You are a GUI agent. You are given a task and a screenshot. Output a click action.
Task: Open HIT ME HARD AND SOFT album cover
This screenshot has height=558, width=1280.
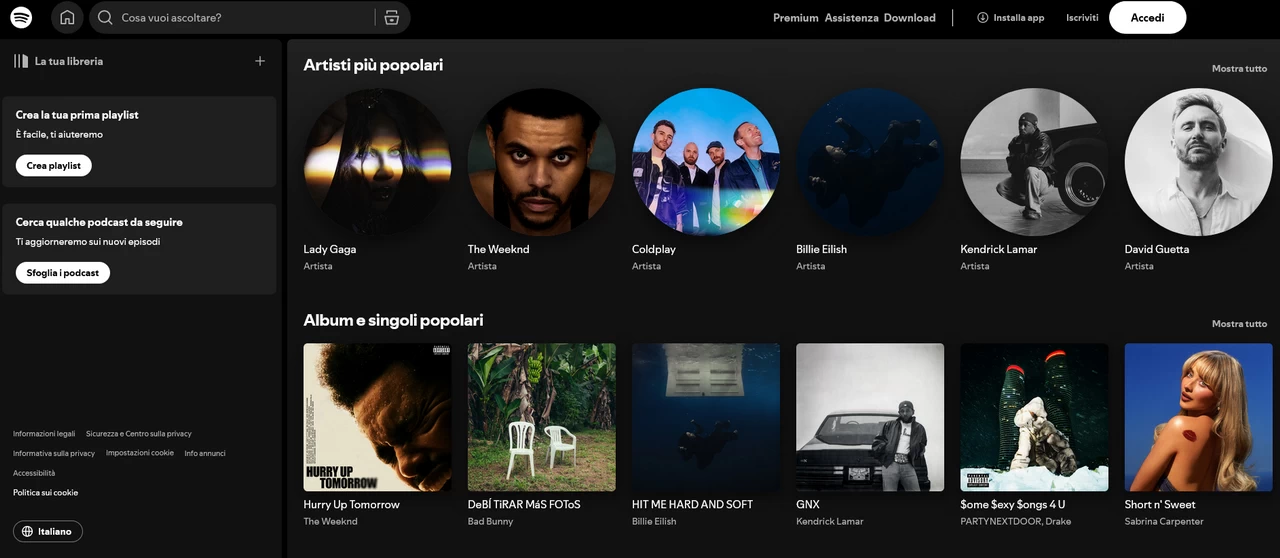point(705,417)
